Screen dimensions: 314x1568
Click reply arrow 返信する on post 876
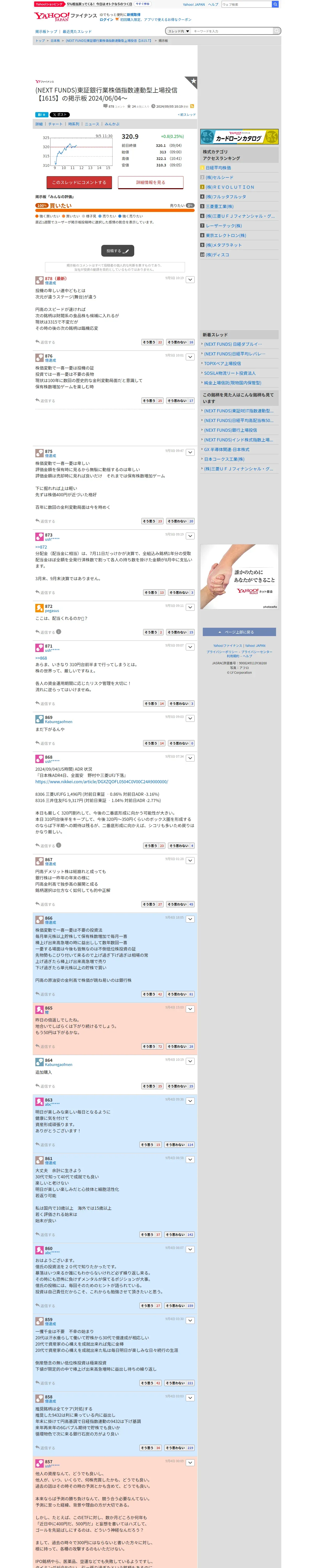point(45,401)
